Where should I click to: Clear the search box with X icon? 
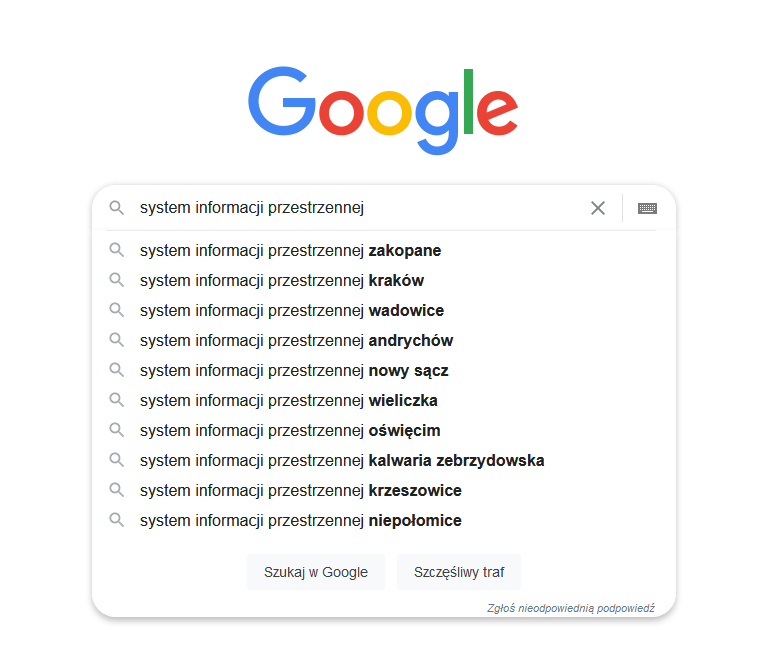tap(598, 208)
